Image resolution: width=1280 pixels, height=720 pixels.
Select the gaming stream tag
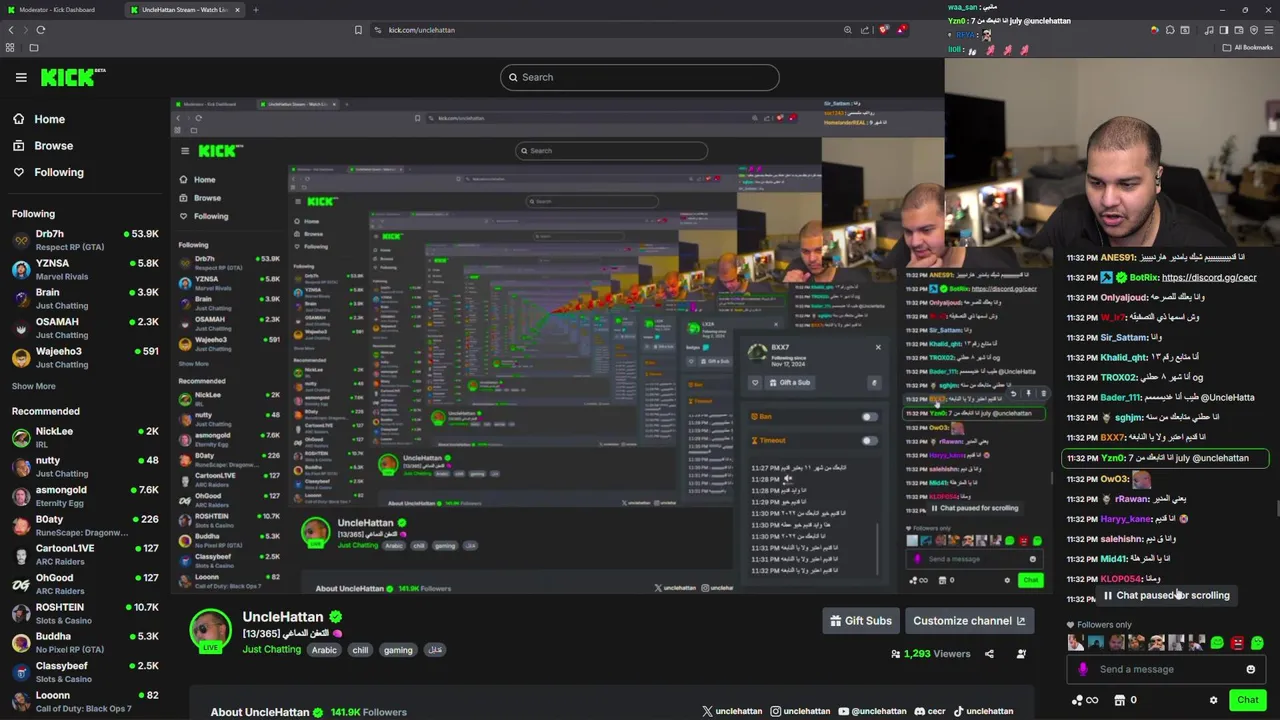397,650
